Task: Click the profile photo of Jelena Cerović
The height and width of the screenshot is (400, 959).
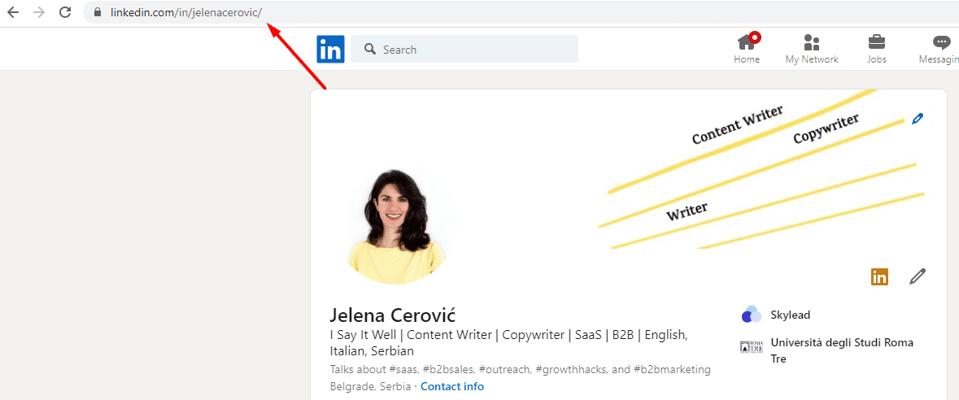Action: (x=396, y=226)
